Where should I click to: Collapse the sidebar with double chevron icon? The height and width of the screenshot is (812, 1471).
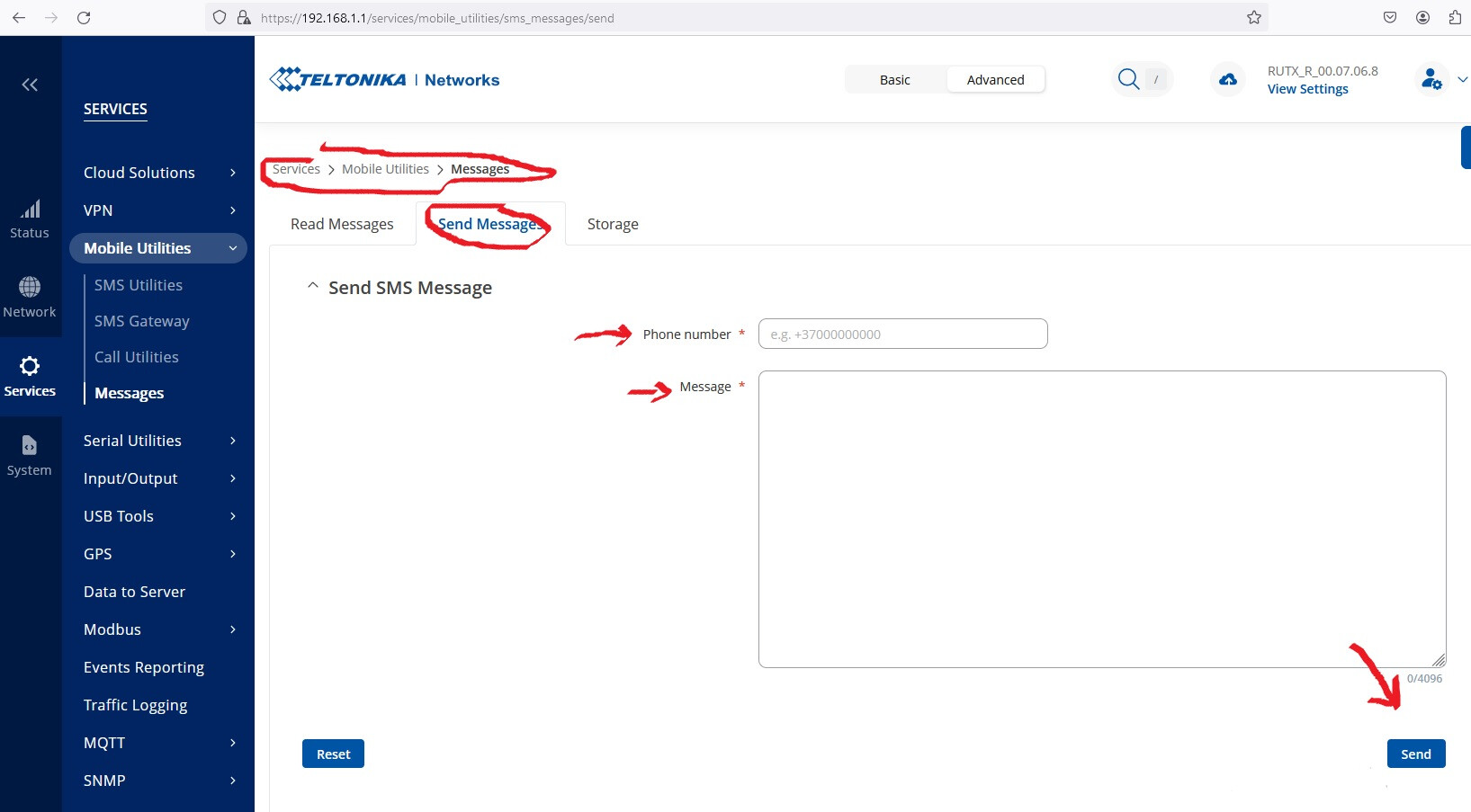coord(30,85)
